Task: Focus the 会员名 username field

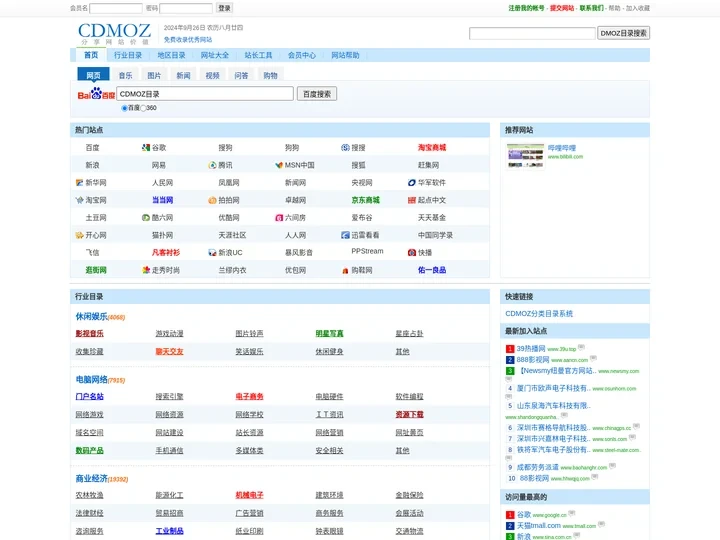Action: [x=116, y=8]
